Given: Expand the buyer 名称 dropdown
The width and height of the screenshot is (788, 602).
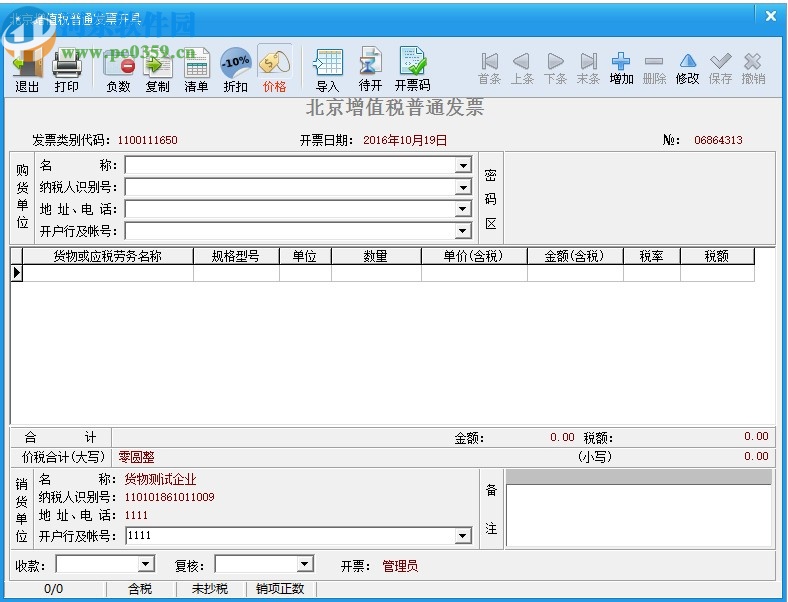Looking at the screenshot, I should [x=462, y=165].
